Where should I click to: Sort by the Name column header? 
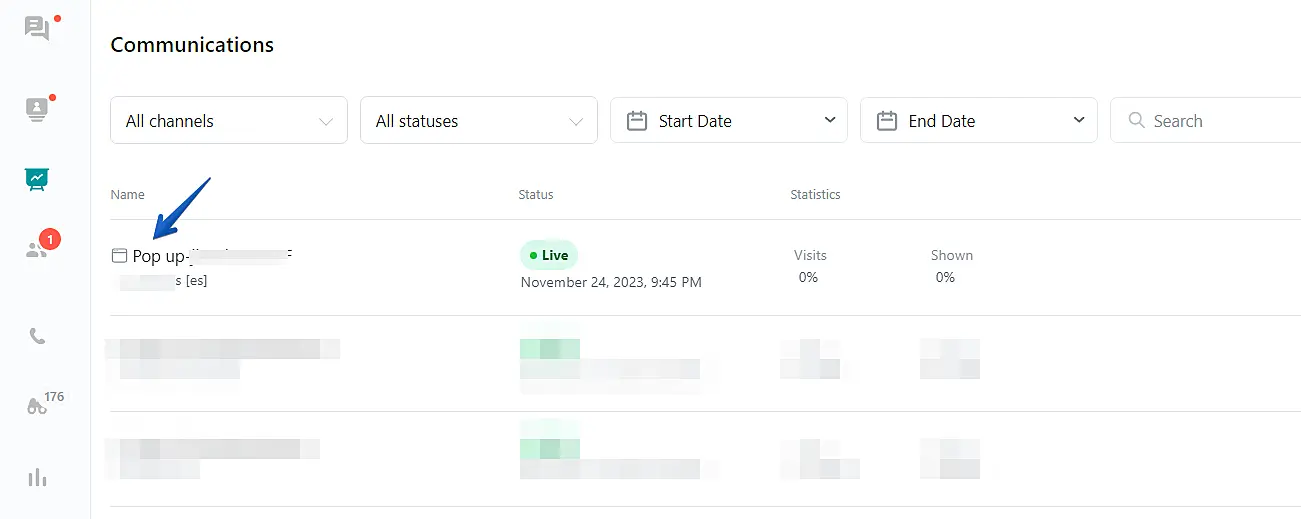[x=127, y=194]
